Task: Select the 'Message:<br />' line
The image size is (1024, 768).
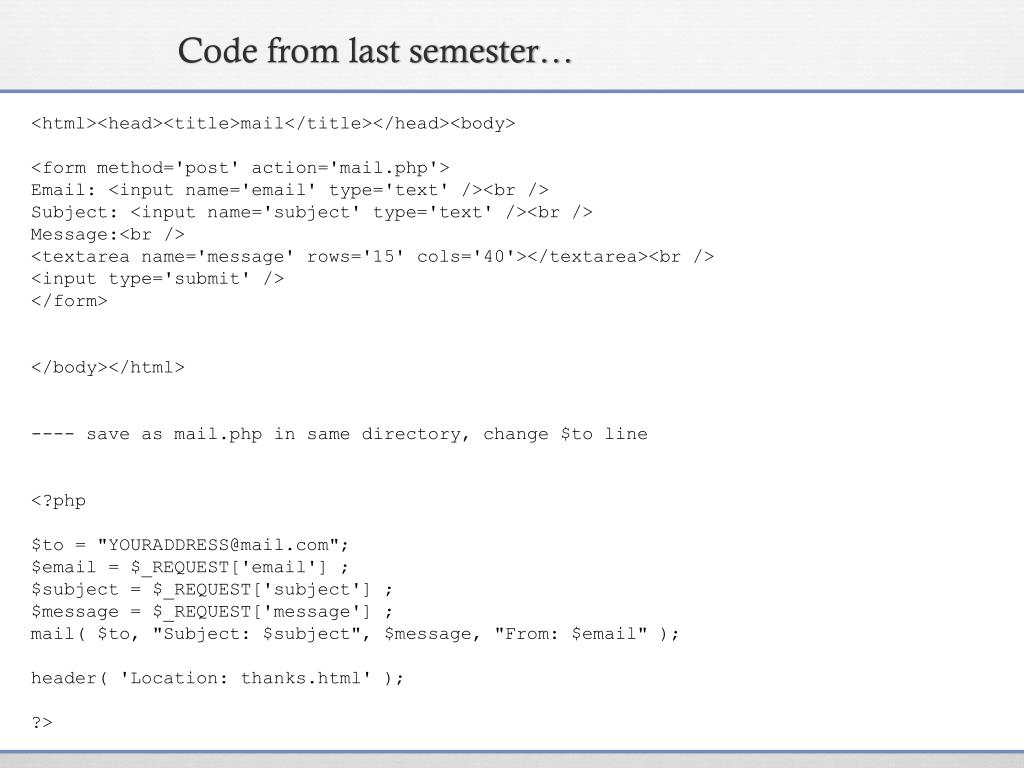Action: tap(108, 234)
